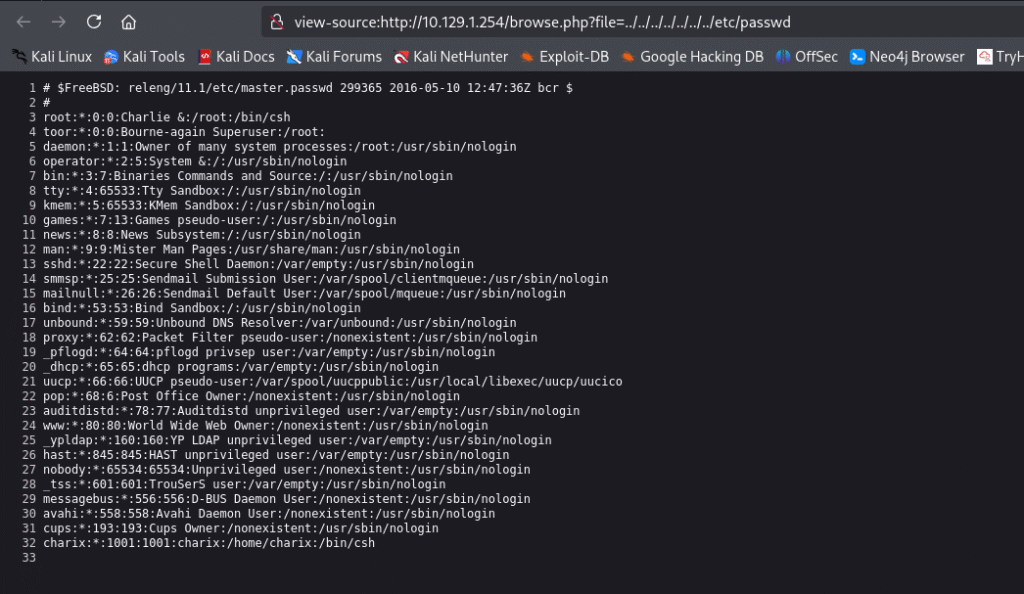Click the Kali Forums favicon

[294, 57]
